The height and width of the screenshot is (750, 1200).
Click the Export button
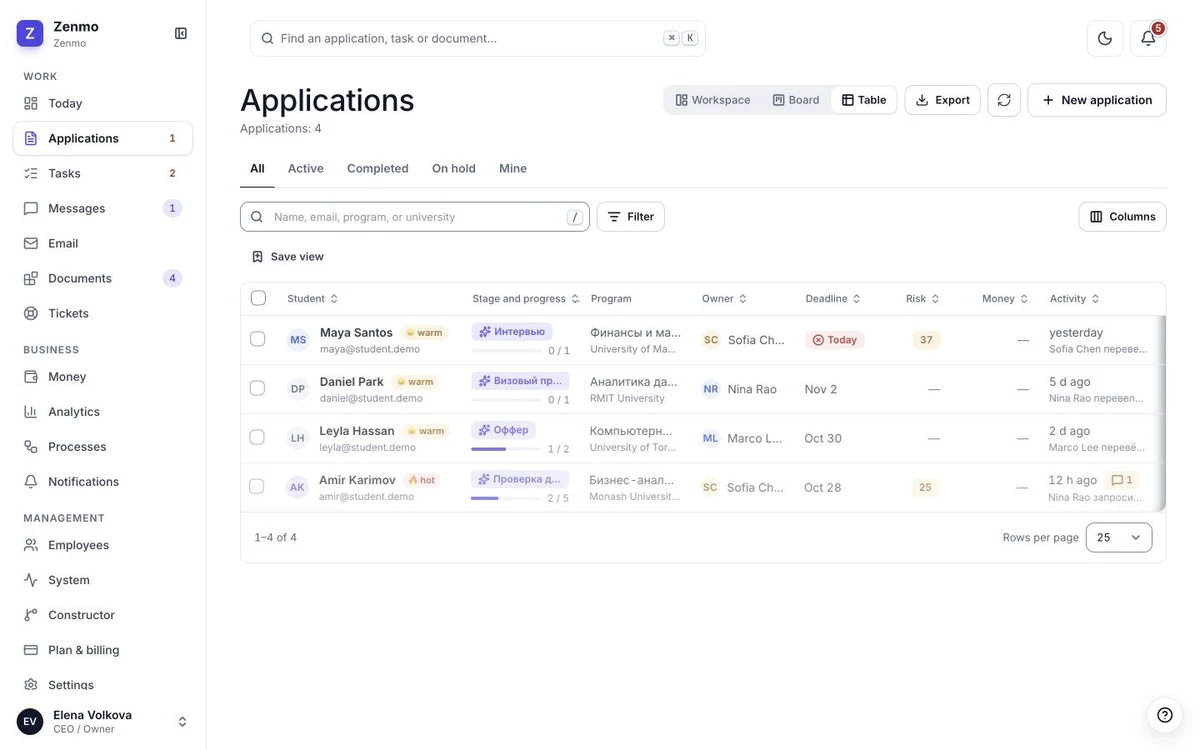[x=942, y=100]
